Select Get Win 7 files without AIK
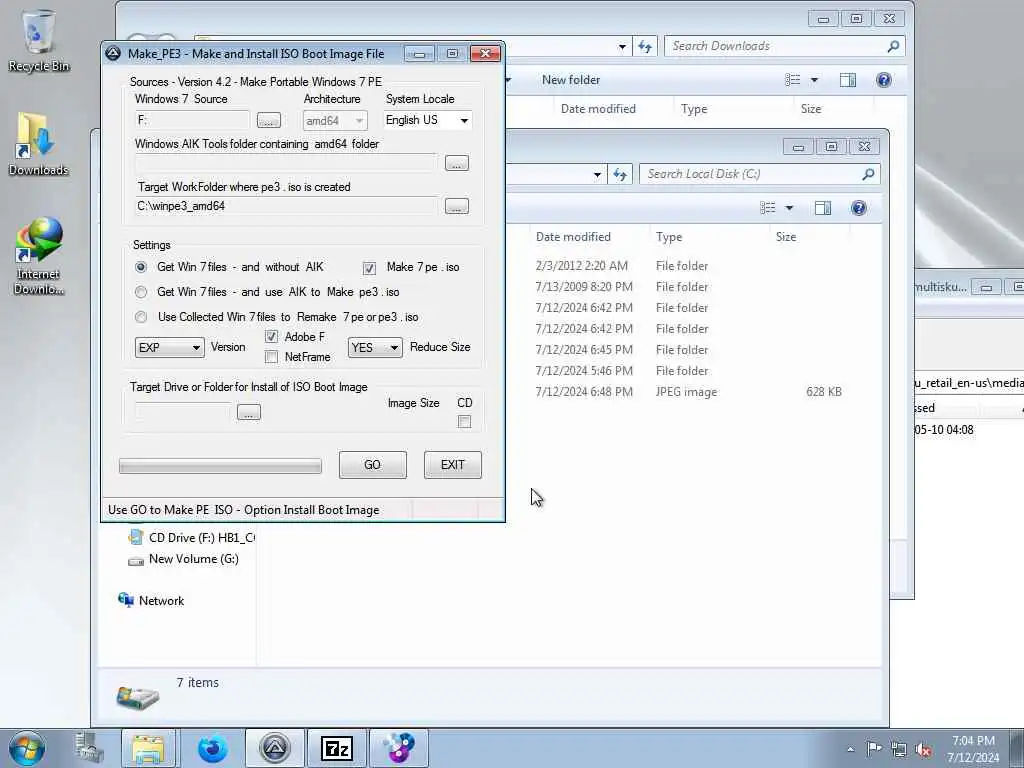This screenshot has height=768, width=1024. coord(141,267)
